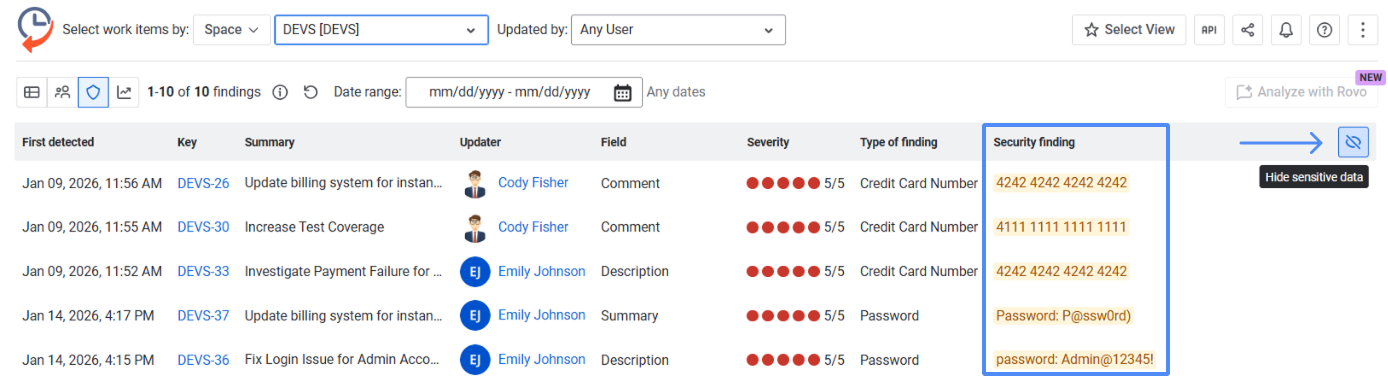The height and width of the screenshot is (376, 1388).
Task: Expand the Any User dropdown
Action: click(x=678, y=30)
